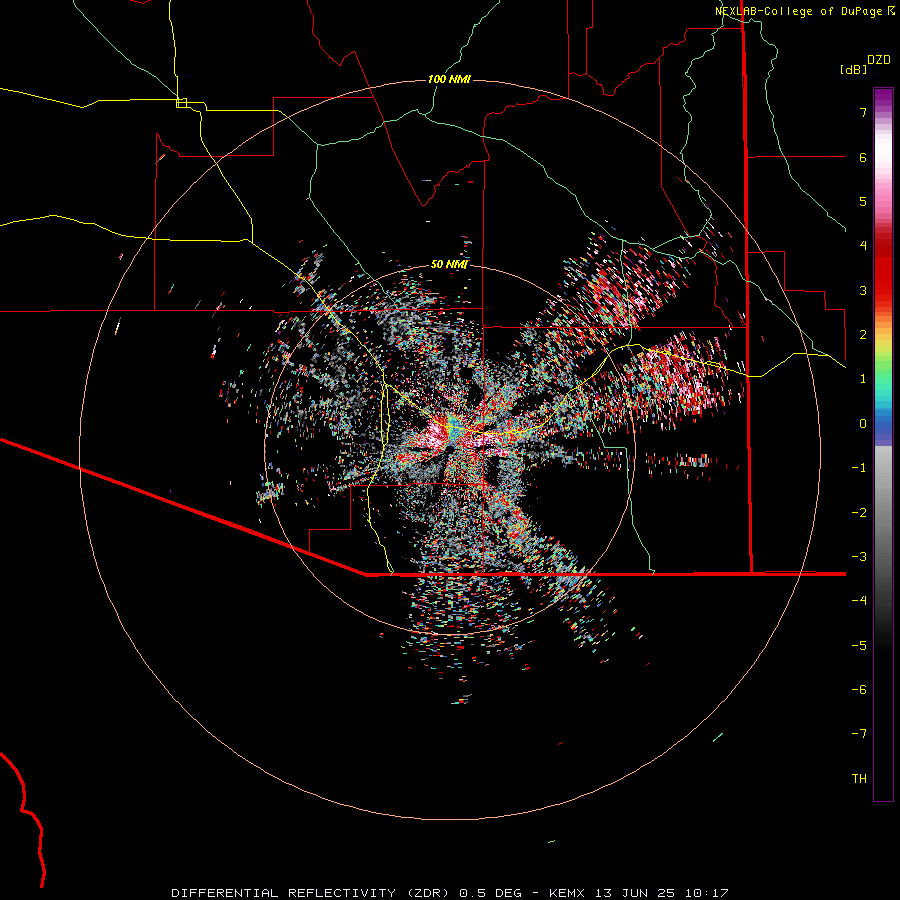This screenshot has width=900, height=900.
Task: Click the -3 value on color scale
Action: [x=859, y=557]
